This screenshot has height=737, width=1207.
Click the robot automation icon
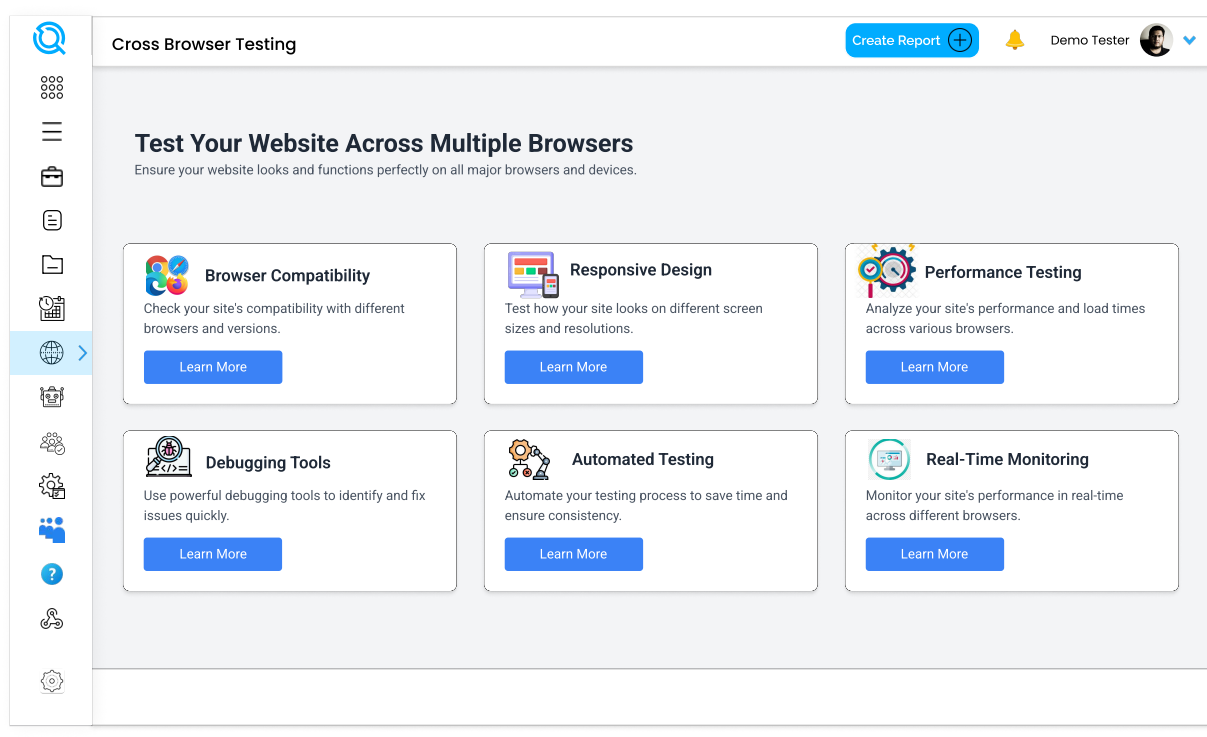[52, 397]
